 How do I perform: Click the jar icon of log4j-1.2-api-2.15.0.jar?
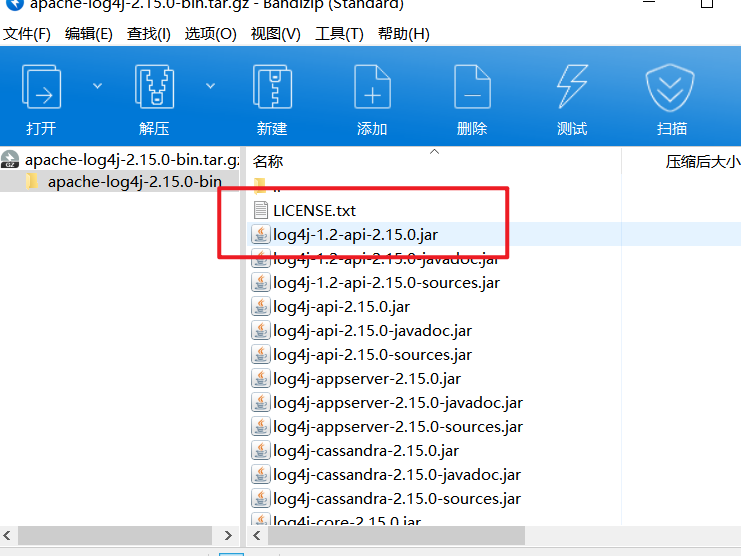260,234
